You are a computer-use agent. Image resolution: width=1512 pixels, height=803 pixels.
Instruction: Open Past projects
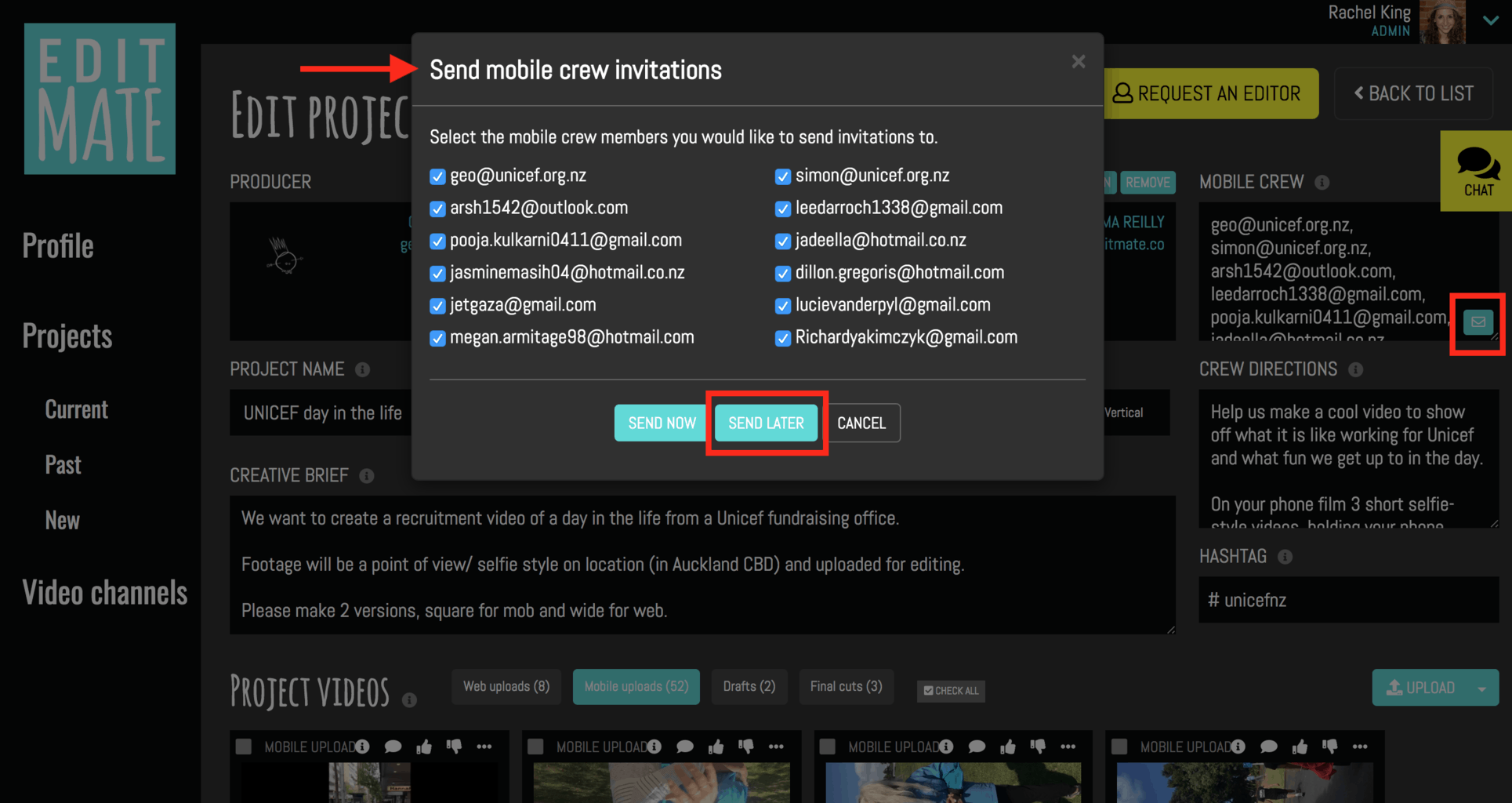[63, 465]
